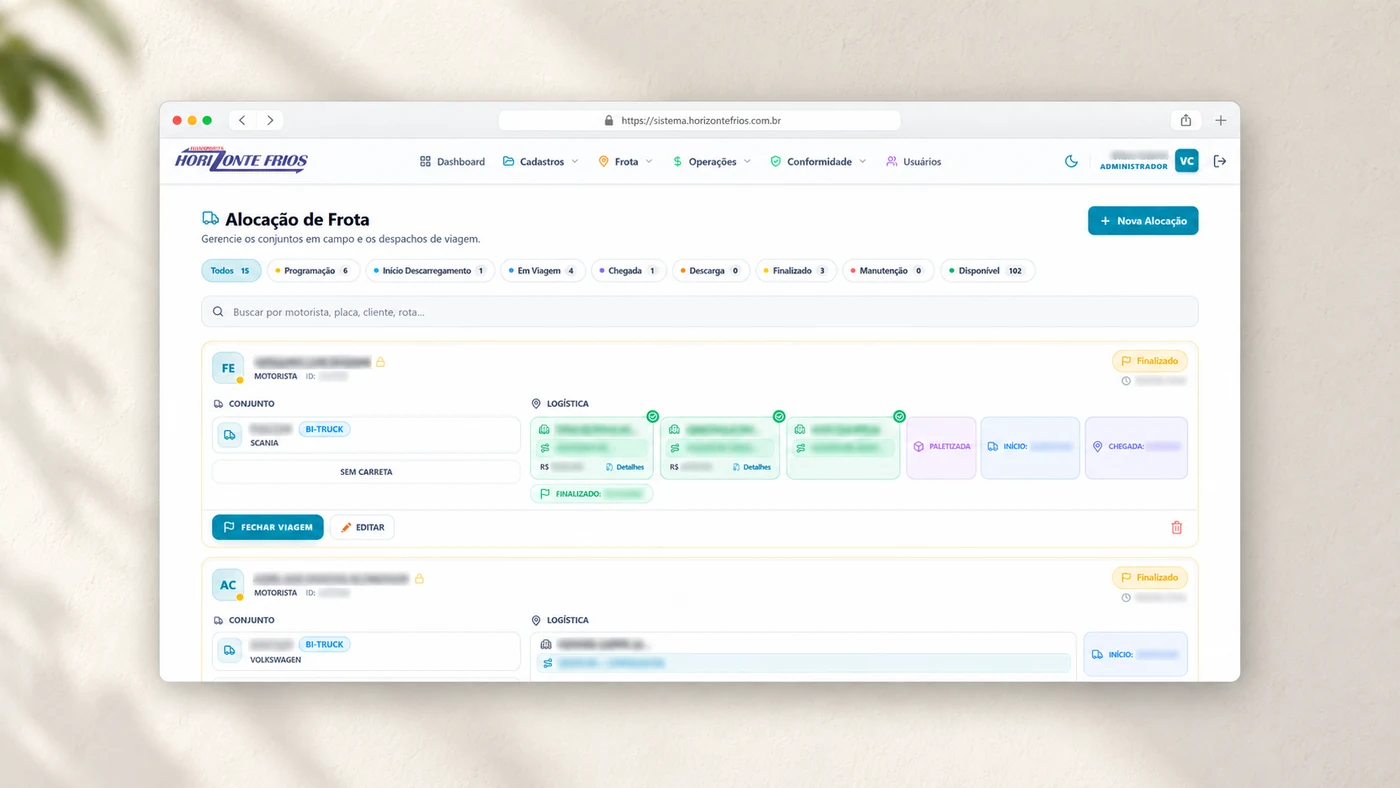1400x788 pixels.
Task: Filter by Em Viagem status
Action: [x=543, y=271]
